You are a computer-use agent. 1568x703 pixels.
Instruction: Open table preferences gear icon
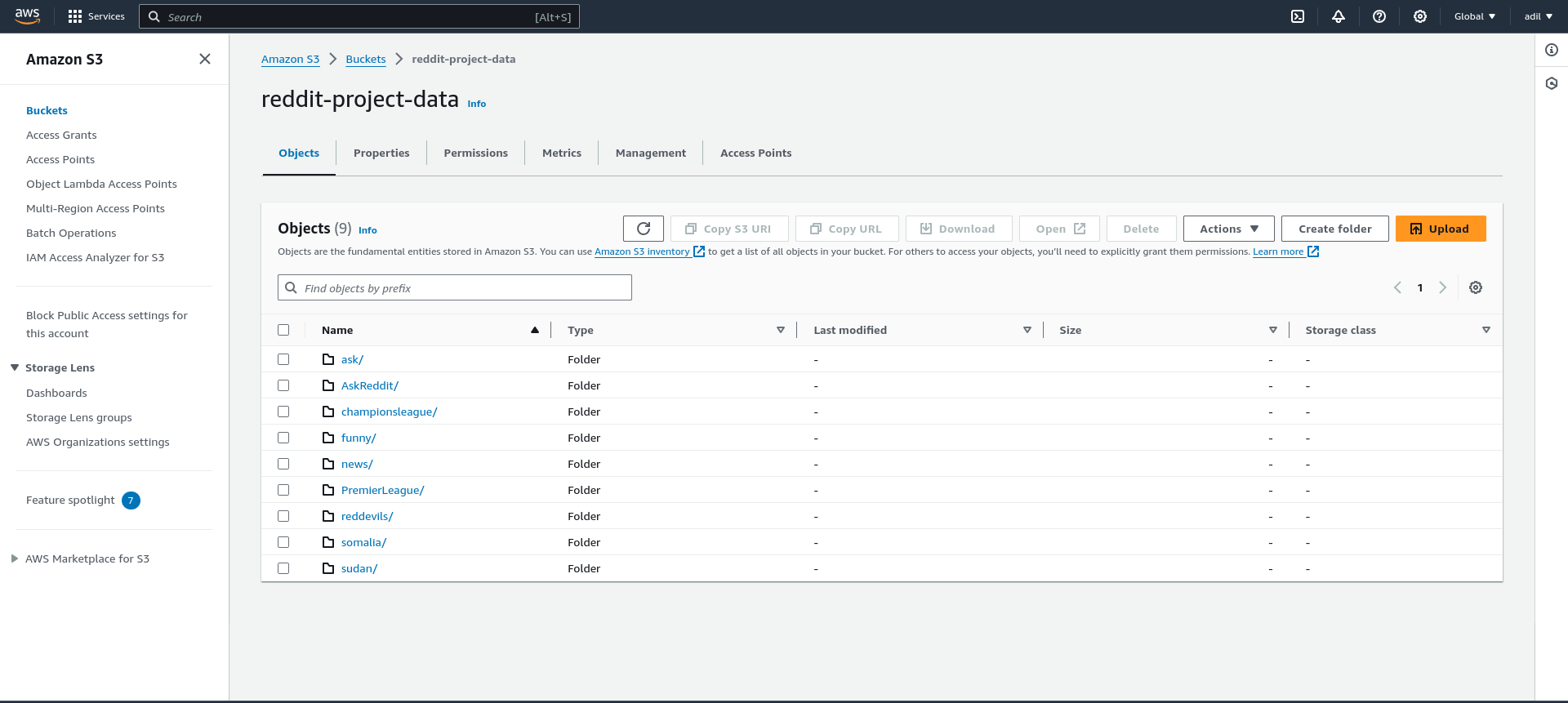(x=1476, y=287)
